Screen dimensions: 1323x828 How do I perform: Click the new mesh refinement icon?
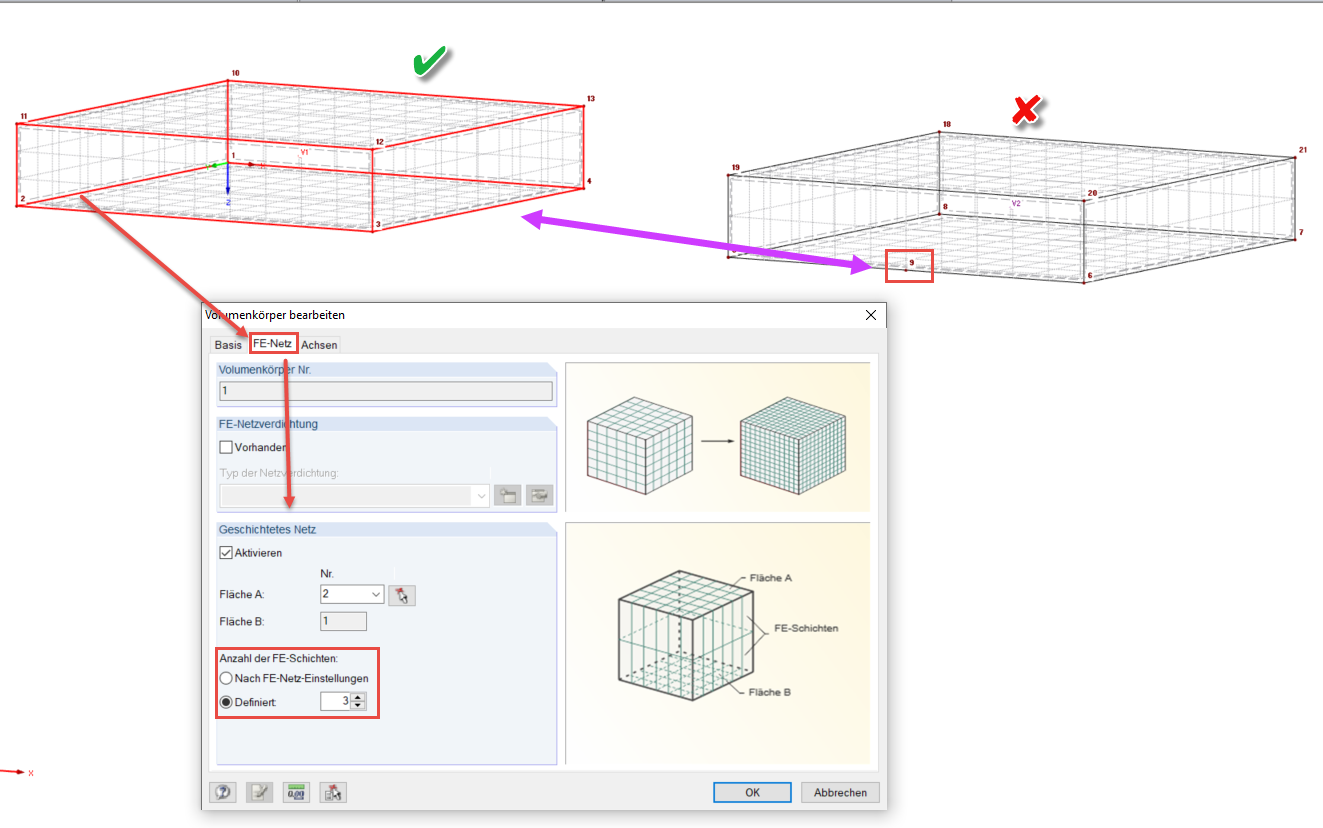coord(507,495)
